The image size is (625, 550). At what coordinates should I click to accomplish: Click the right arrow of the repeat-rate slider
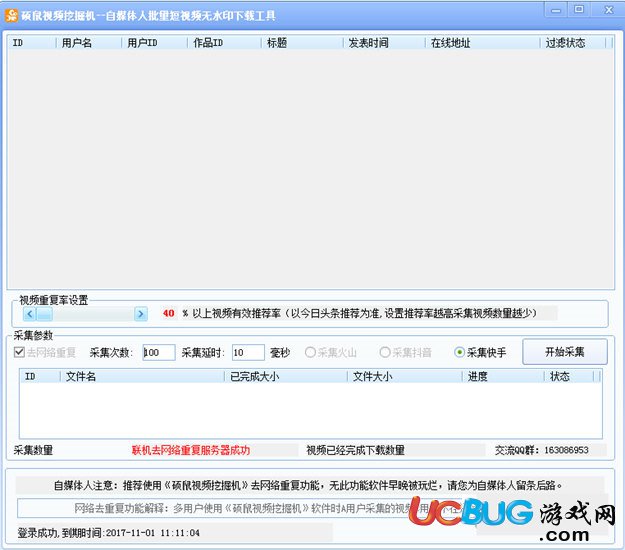(141, 314)
